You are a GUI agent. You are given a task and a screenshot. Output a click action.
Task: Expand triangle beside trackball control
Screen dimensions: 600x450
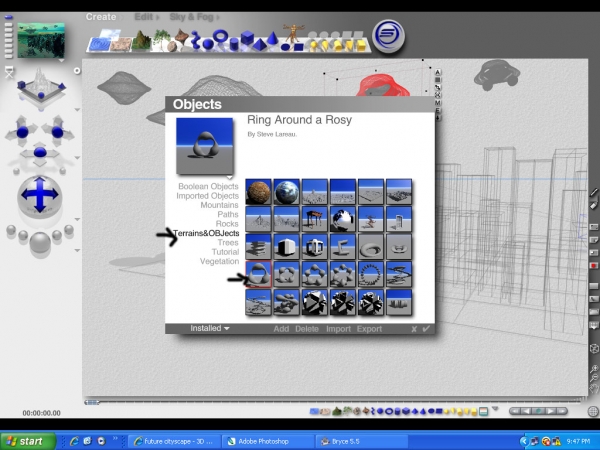[x=77, y=219]
